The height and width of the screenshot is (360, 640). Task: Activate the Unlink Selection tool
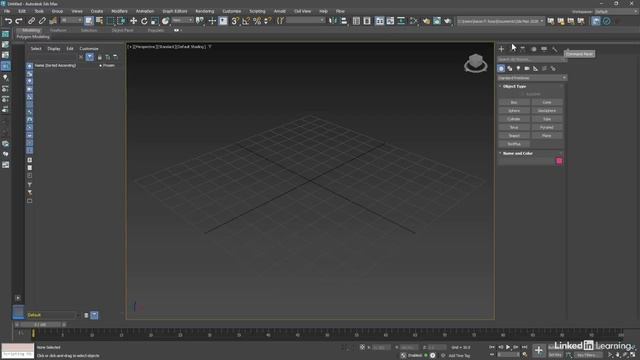pos(42,21)
